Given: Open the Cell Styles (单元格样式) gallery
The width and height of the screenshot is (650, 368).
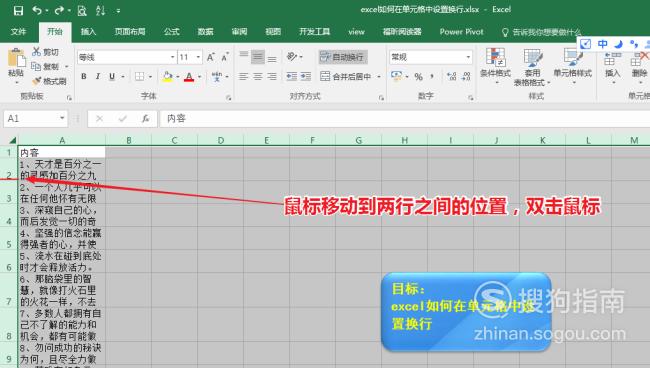Looking at the screenshot, I should 572,66.
